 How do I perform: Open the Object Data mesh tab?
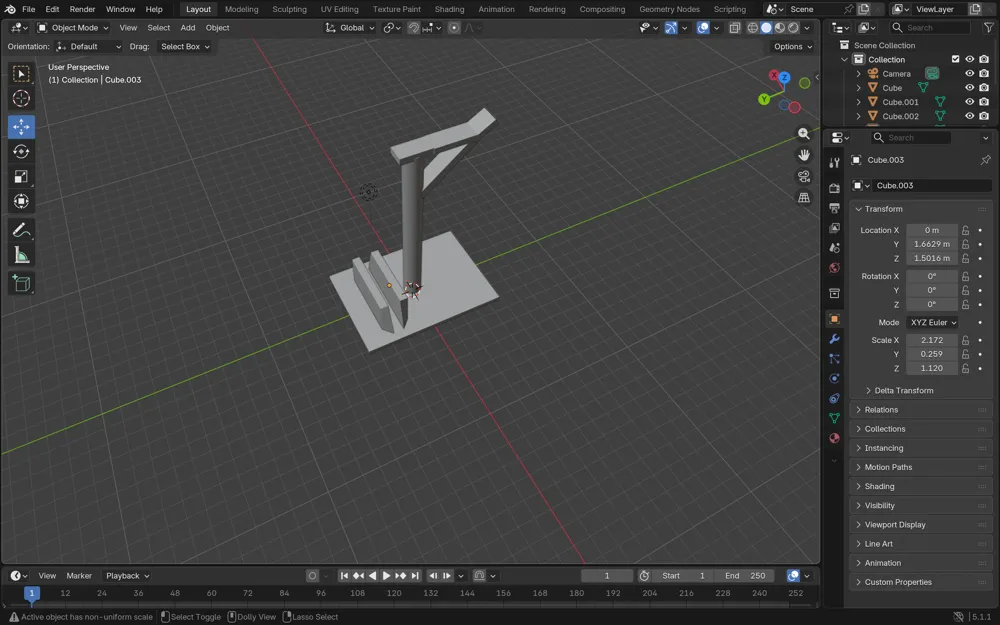[x=834, y=418]
